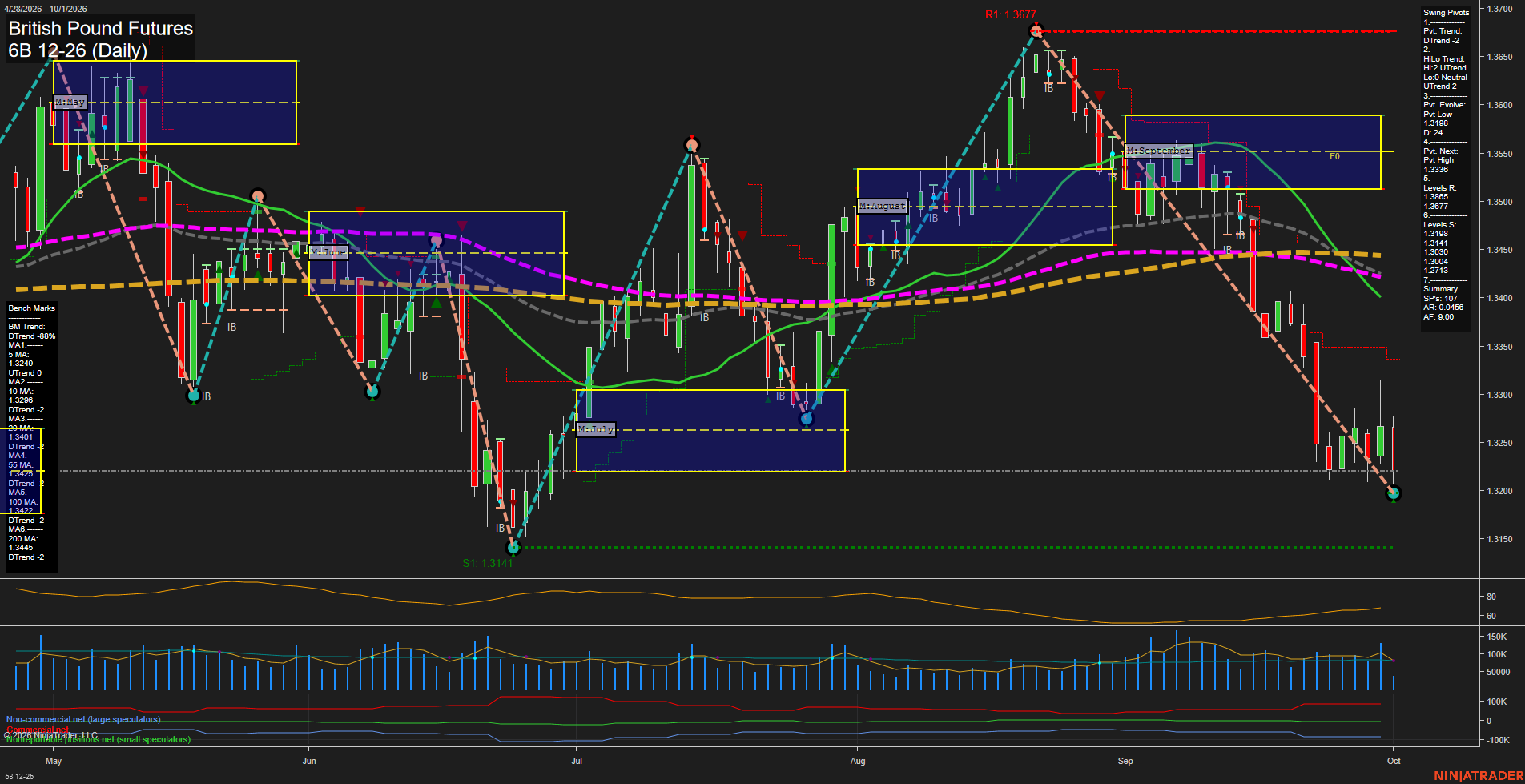The width and height of the screenshot is (1525, 784).
Task: Click the Pvt. Evolve entry
Action: (1444, 119)
